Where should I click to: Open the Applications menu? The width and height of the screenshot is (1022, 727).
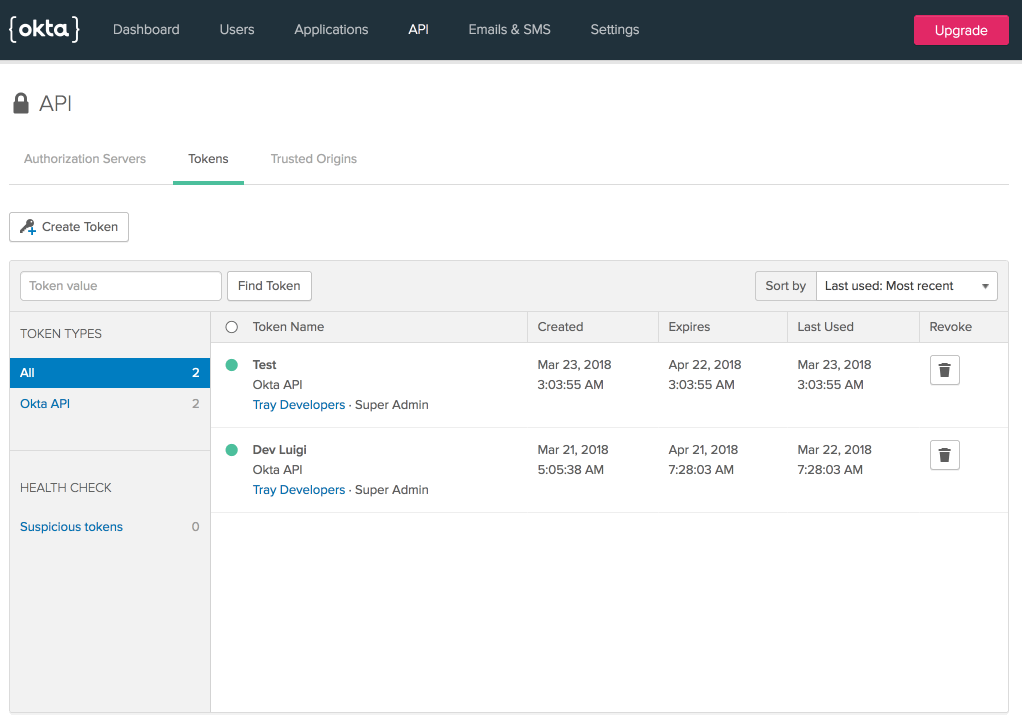coord(331,29)
